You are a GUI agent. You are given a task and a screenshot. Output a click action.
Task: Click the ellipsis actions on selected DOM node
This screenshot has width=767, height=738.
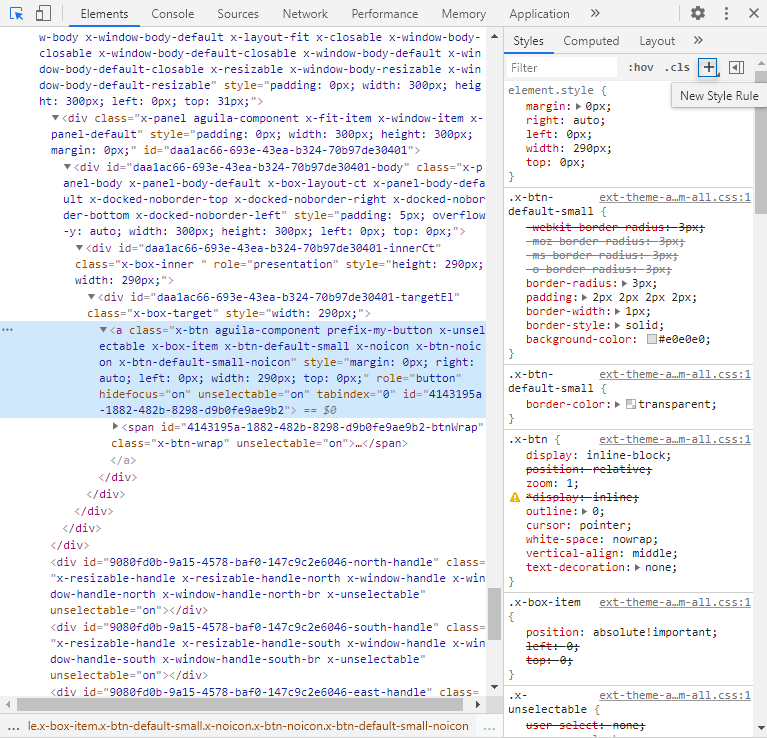(x=7, y=330)
